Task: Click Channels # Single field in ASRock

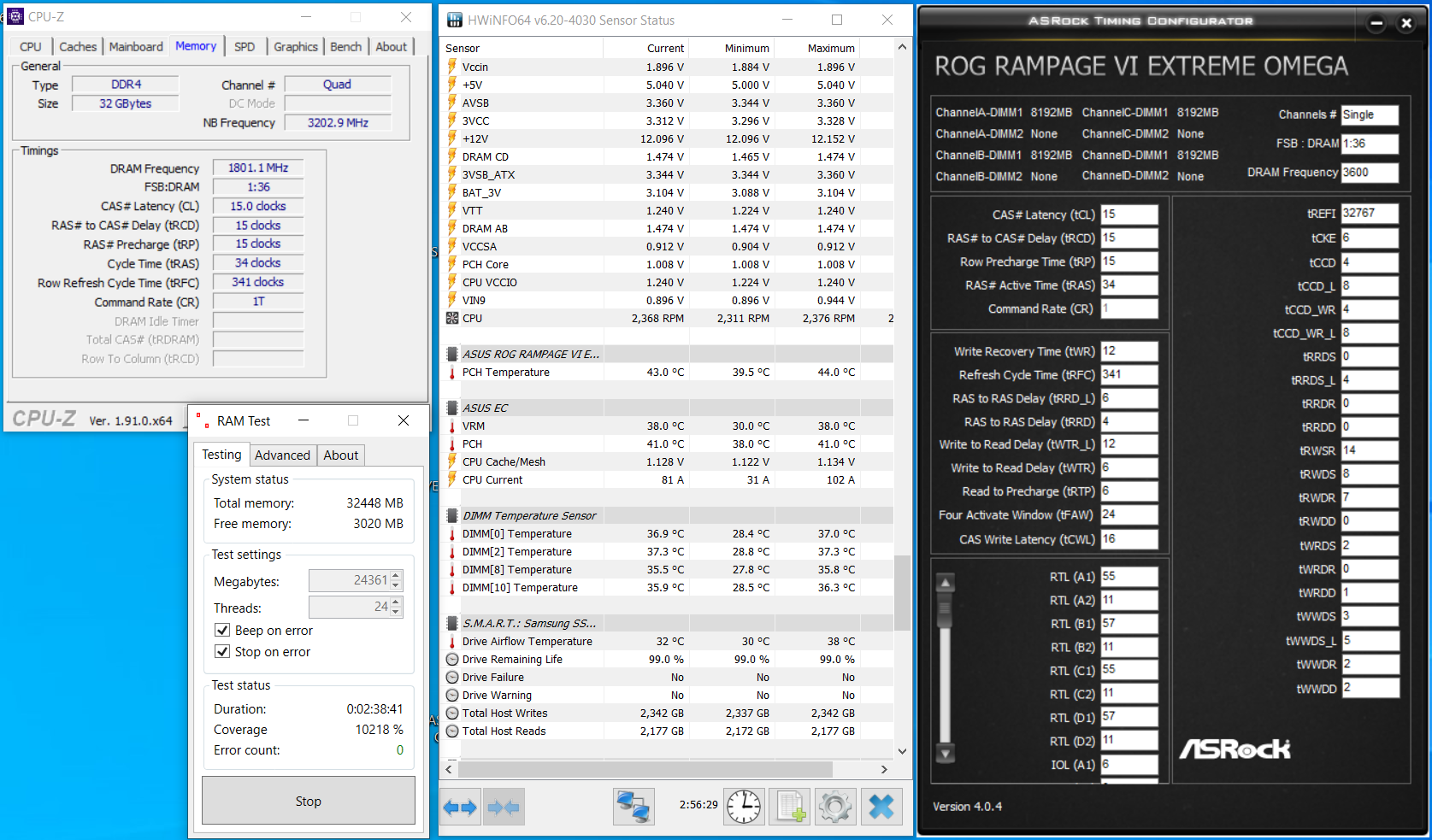Action: (x=1370, y=115)
